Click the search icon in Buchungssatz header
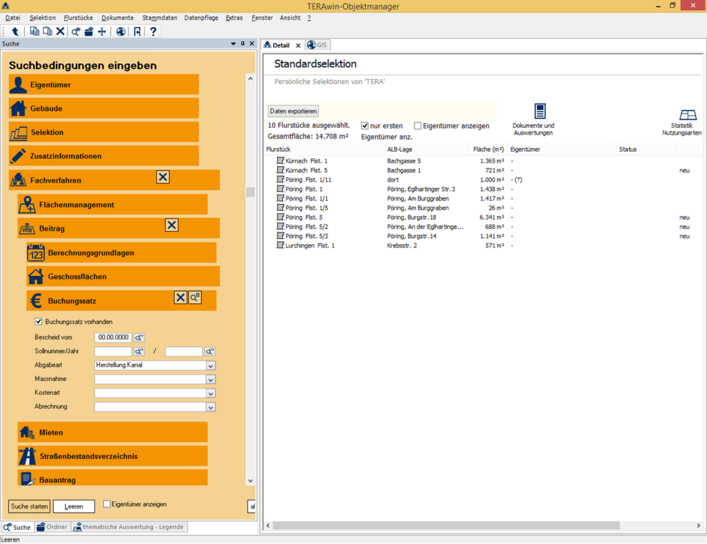This screenshot has height=544, width=707. 195,298
